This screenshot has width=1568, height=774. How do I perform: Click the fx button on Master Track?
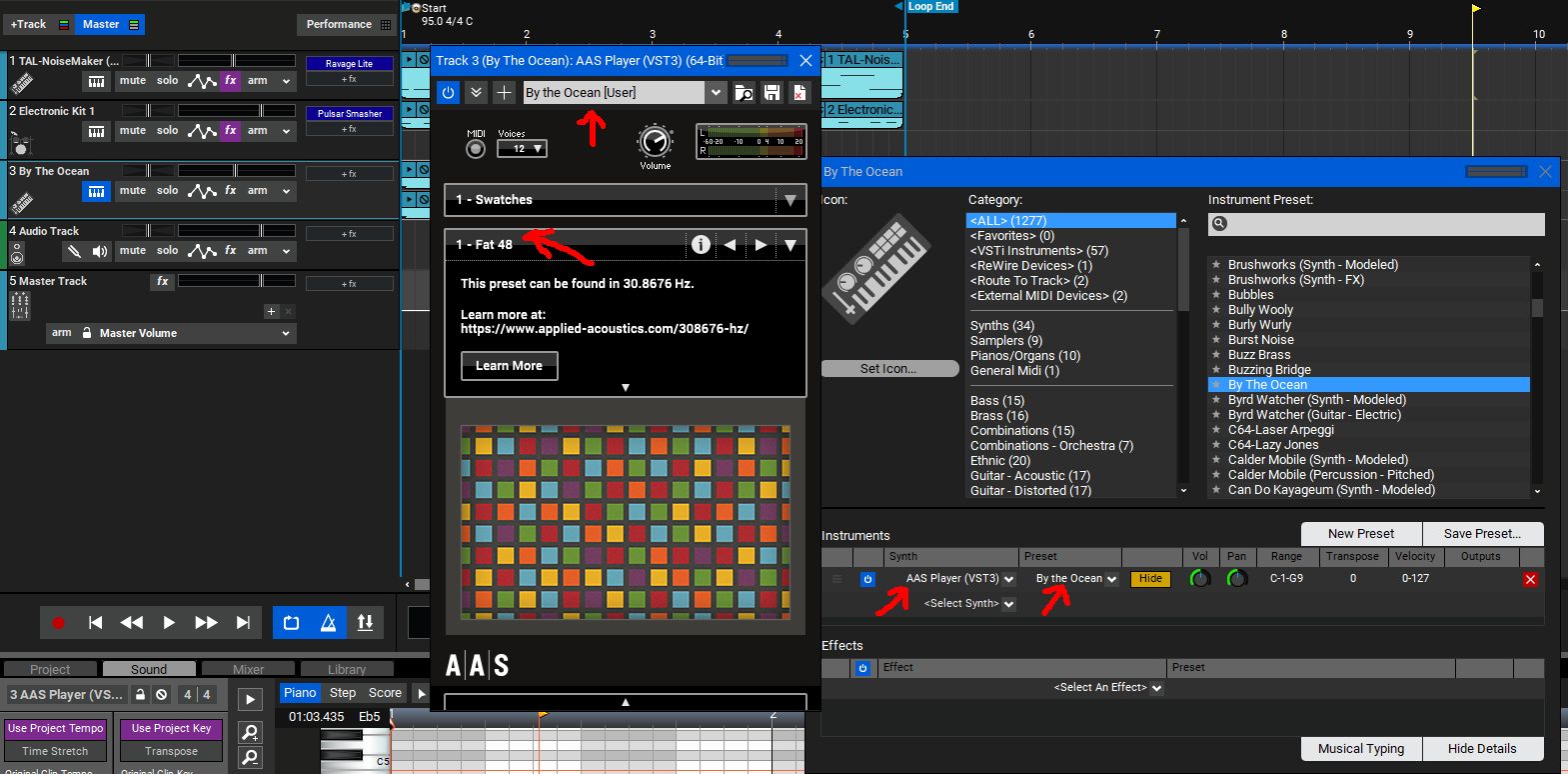(x=163, y=282)
